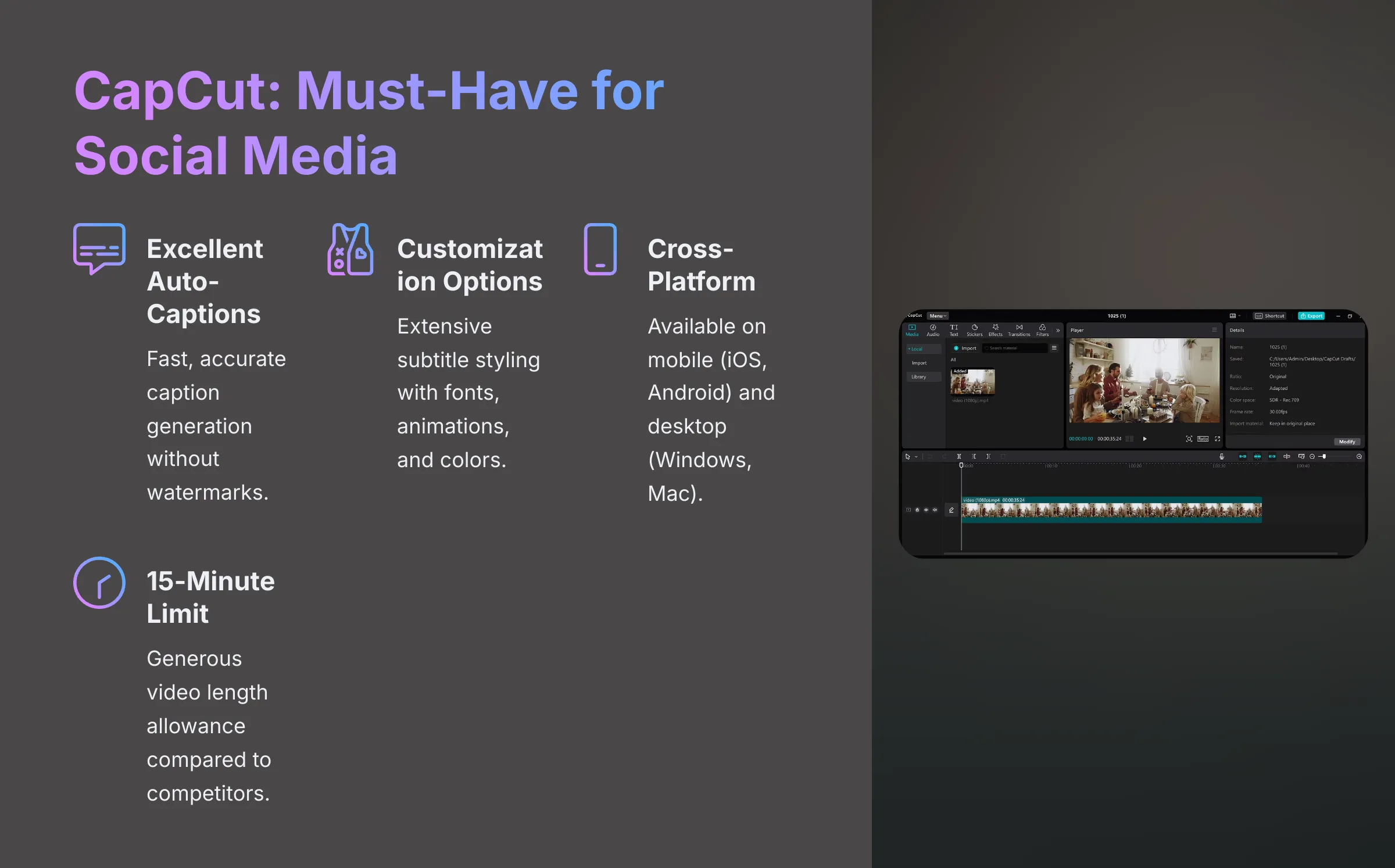Screen dimensions: 1395x868
Task: Click the Delete right trim icon
Action: pos(988,457)
